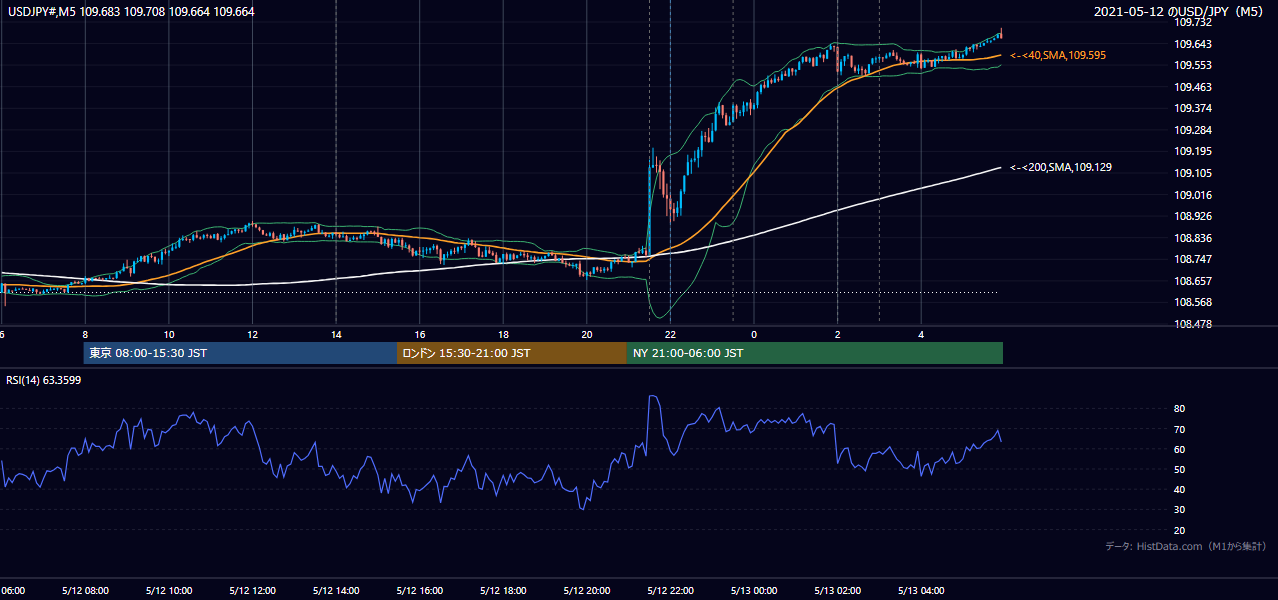Click hour label 0 on price chart axis
The height and width of the screenshot is (600, 1278).
point(754,335)
